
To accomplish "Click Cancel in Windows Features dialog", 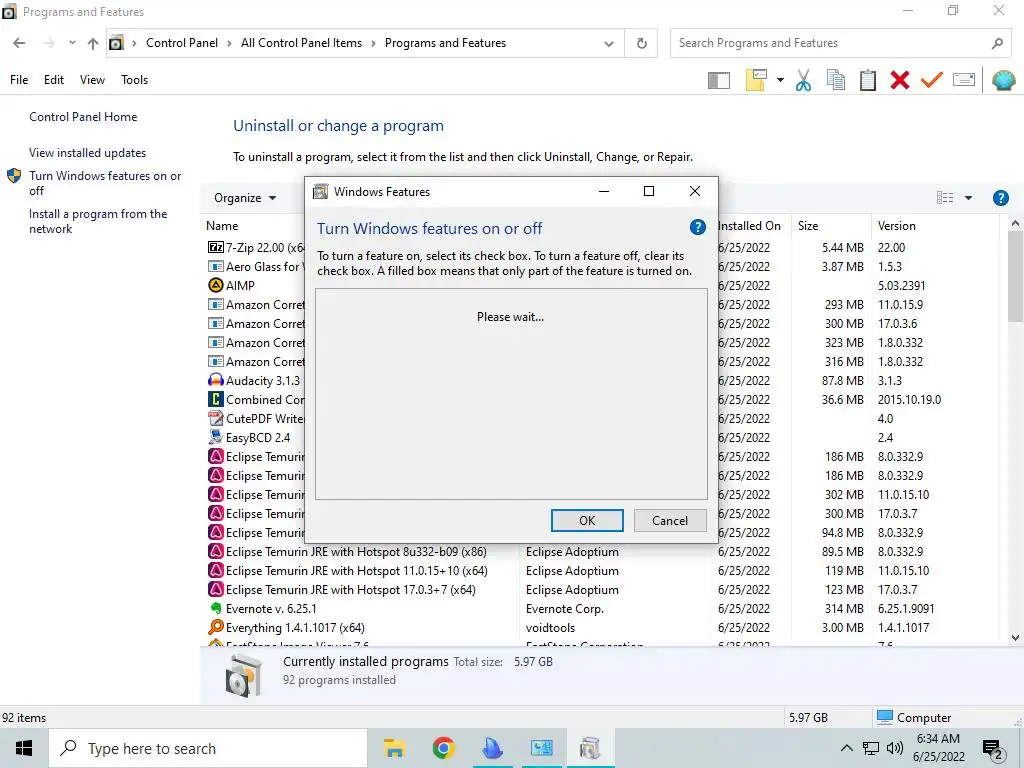I will tap(669, 520).
